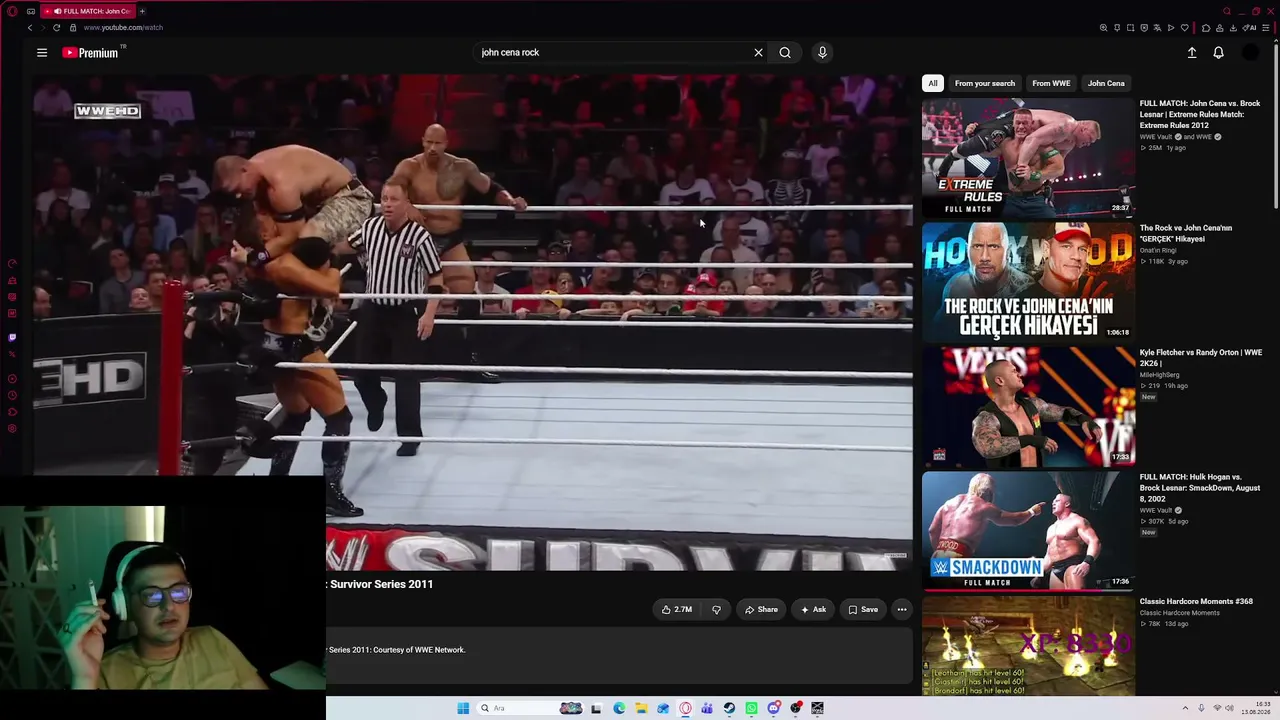
Task: Select the From your search chip
Action: (985, 84)
